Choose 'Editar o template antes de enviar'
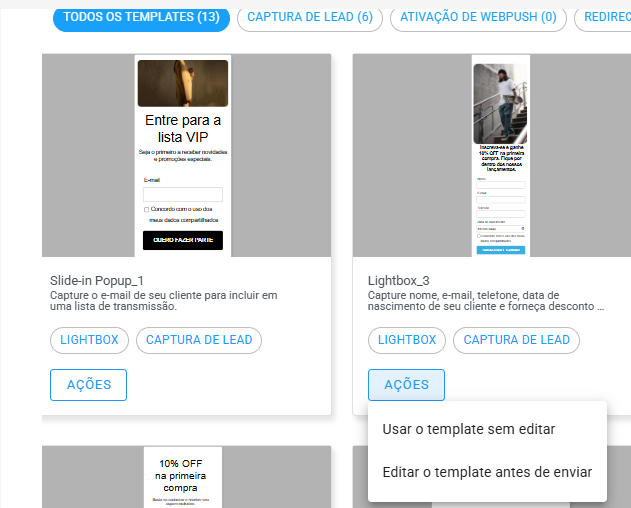Image resolution: width=631 pixels, height=508 pixels. [x=487, y=472]
